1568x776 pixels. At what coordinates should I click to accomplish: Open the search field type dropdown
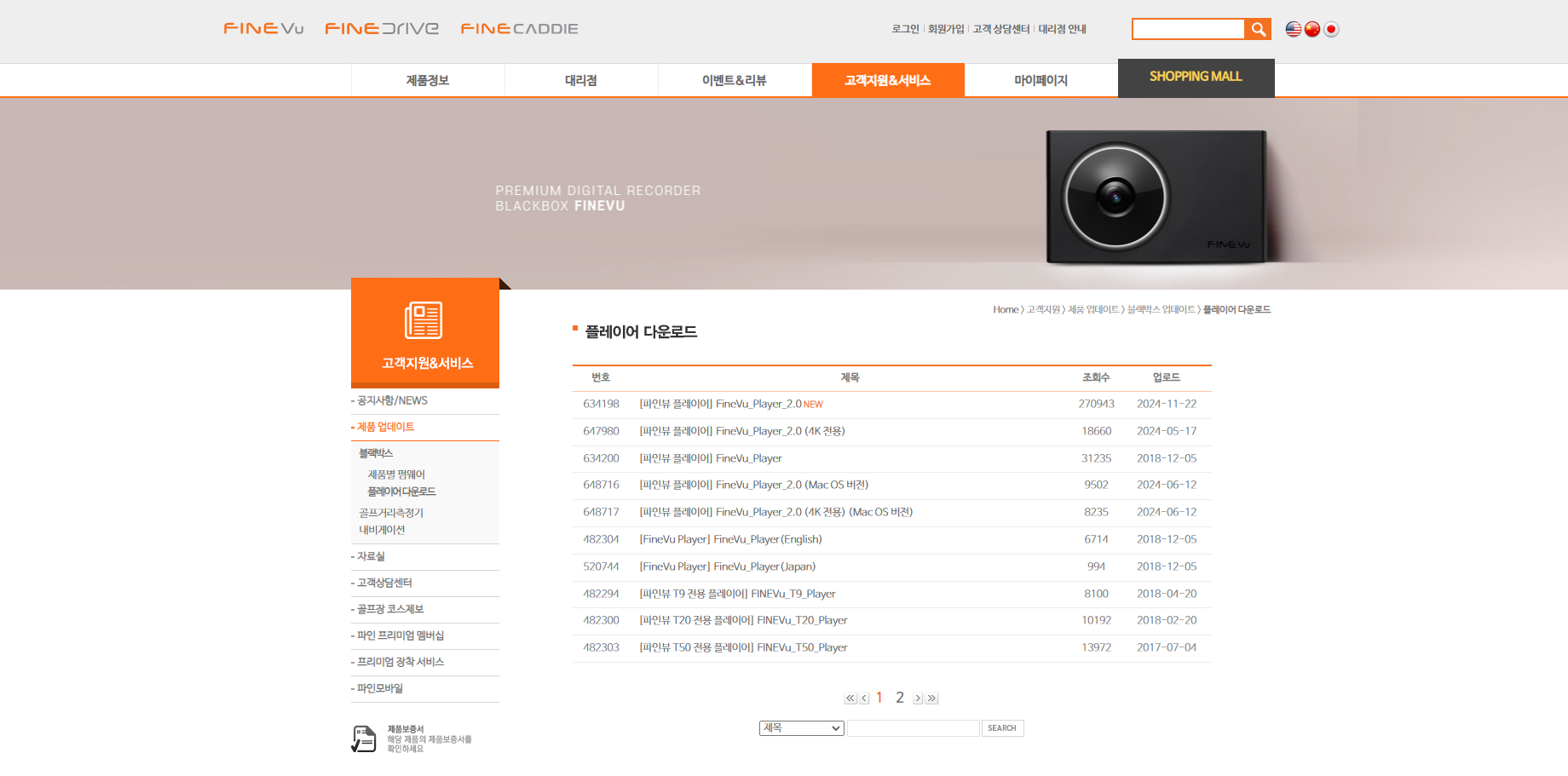pyautogui.click(x=801, y=728)
